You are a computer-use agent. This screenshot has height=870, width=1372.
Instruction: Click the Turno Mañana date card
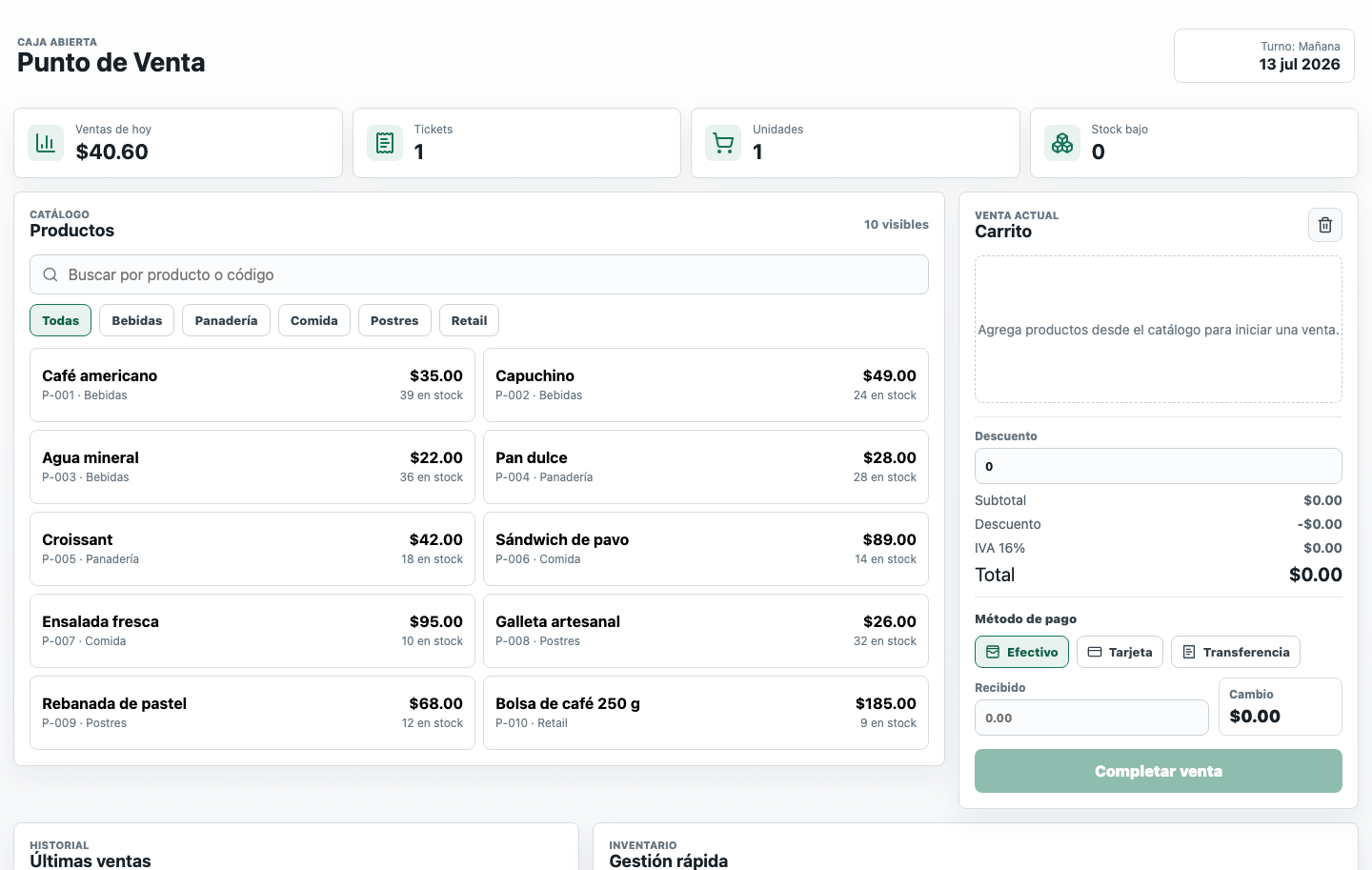tap(1263, 55)
